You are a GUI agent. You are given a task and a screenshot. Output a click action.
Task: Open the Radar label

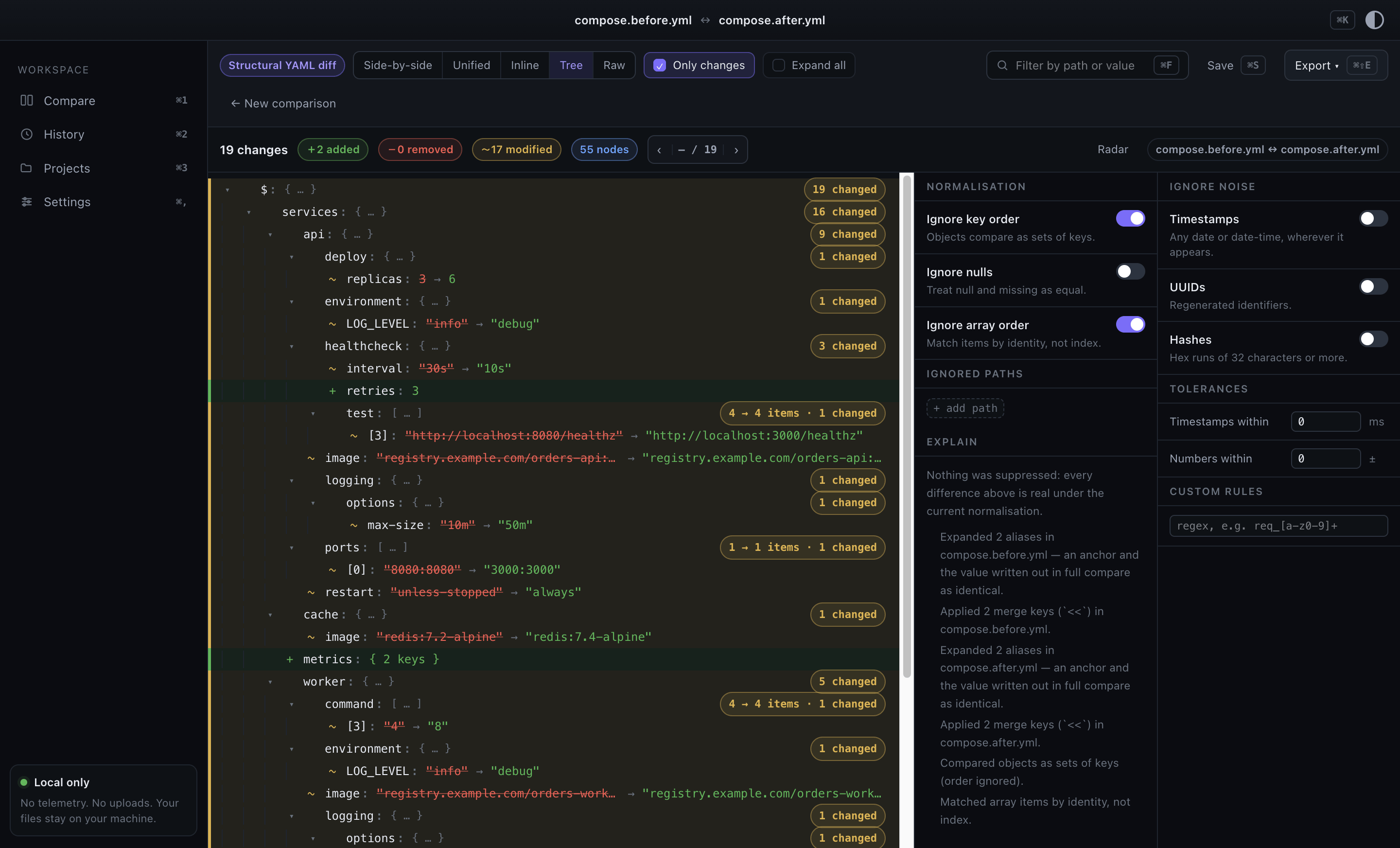[1113, 149]
